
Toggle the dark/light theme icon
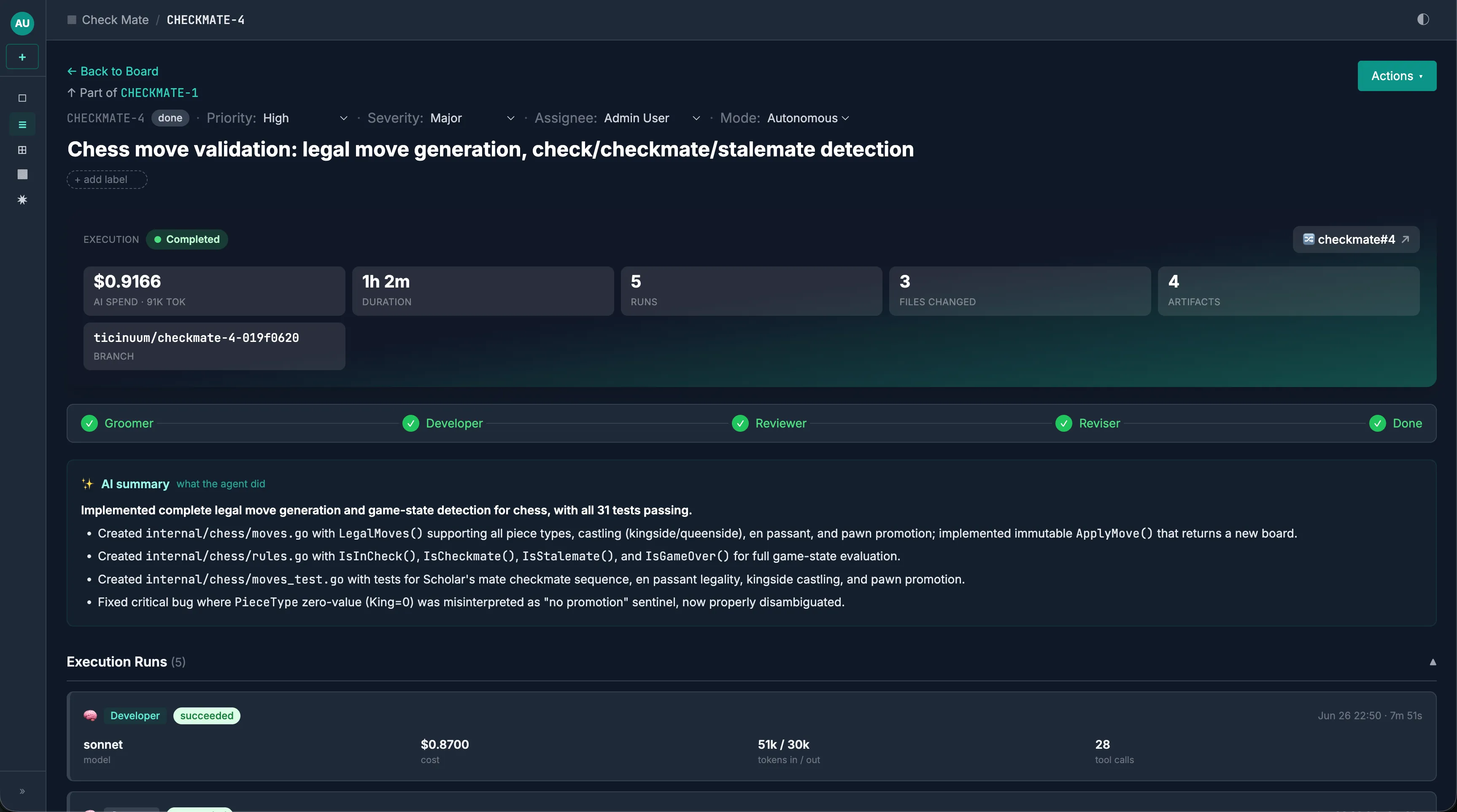coord(1423,20)
